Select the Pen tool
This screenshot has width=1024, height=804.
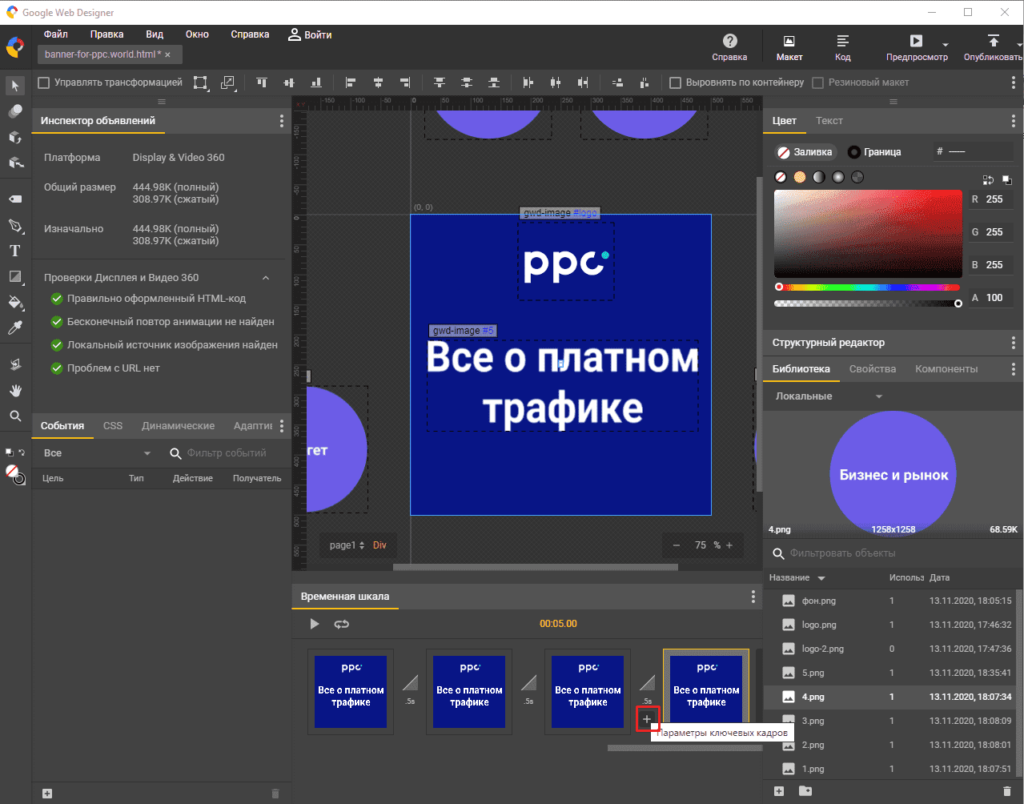tap(15, 225)
